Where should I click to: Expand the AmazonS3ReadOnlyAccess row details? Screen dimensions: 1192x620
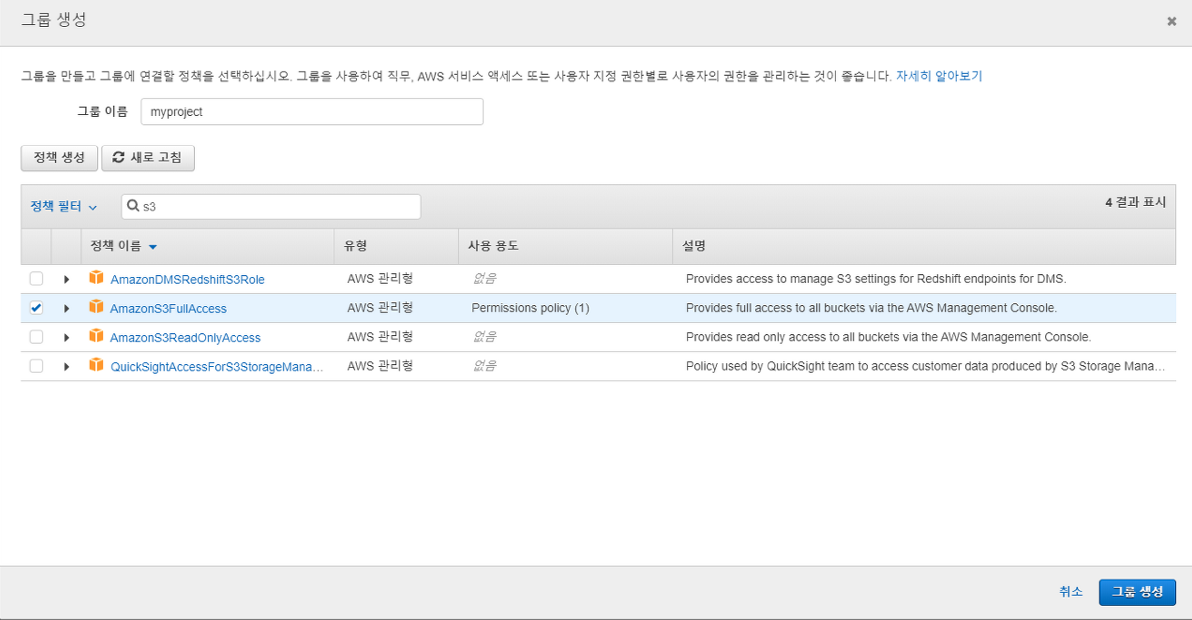pos(67,337)
